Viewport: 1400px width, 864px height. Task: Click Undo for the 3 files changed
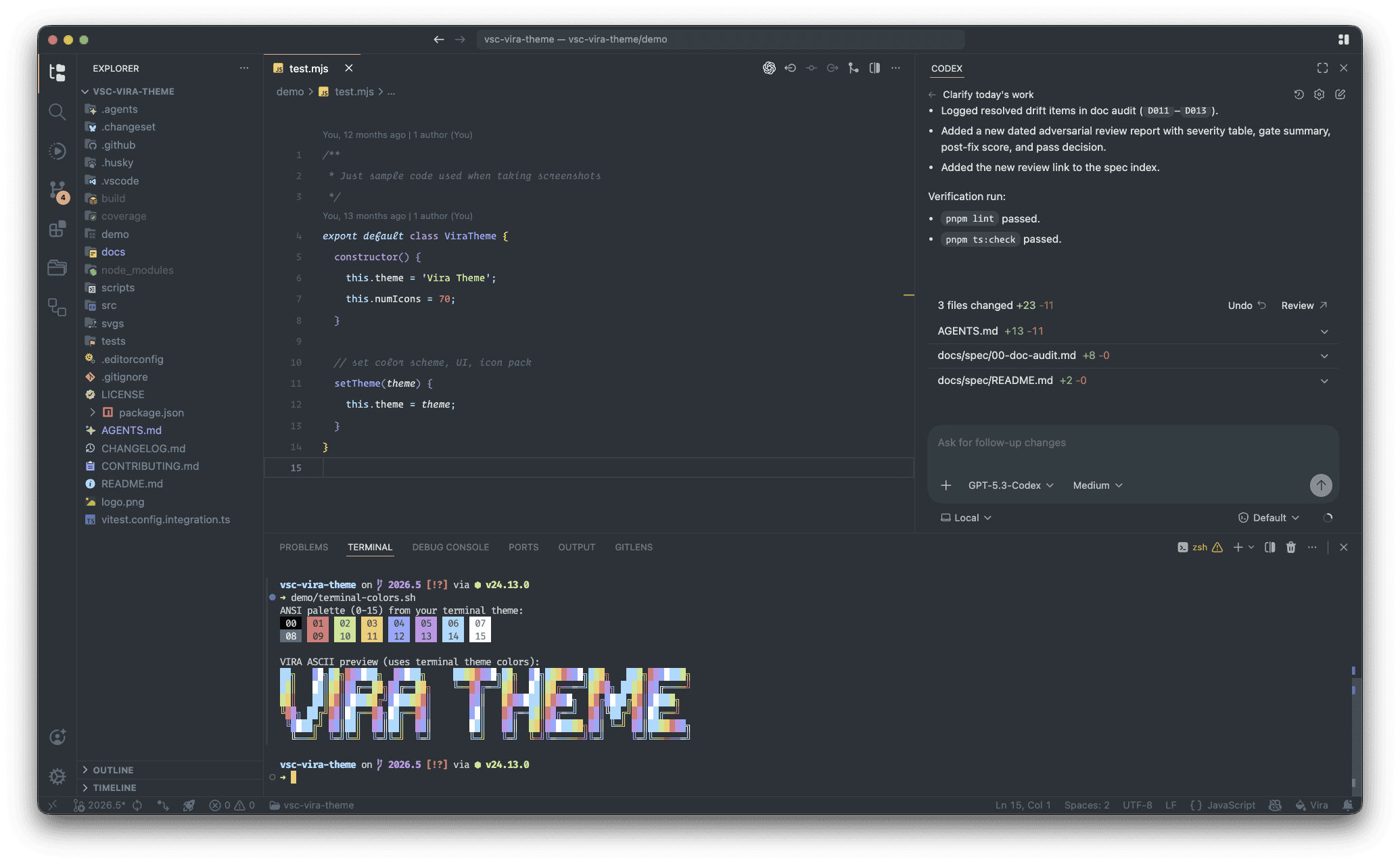point(1246,306)
